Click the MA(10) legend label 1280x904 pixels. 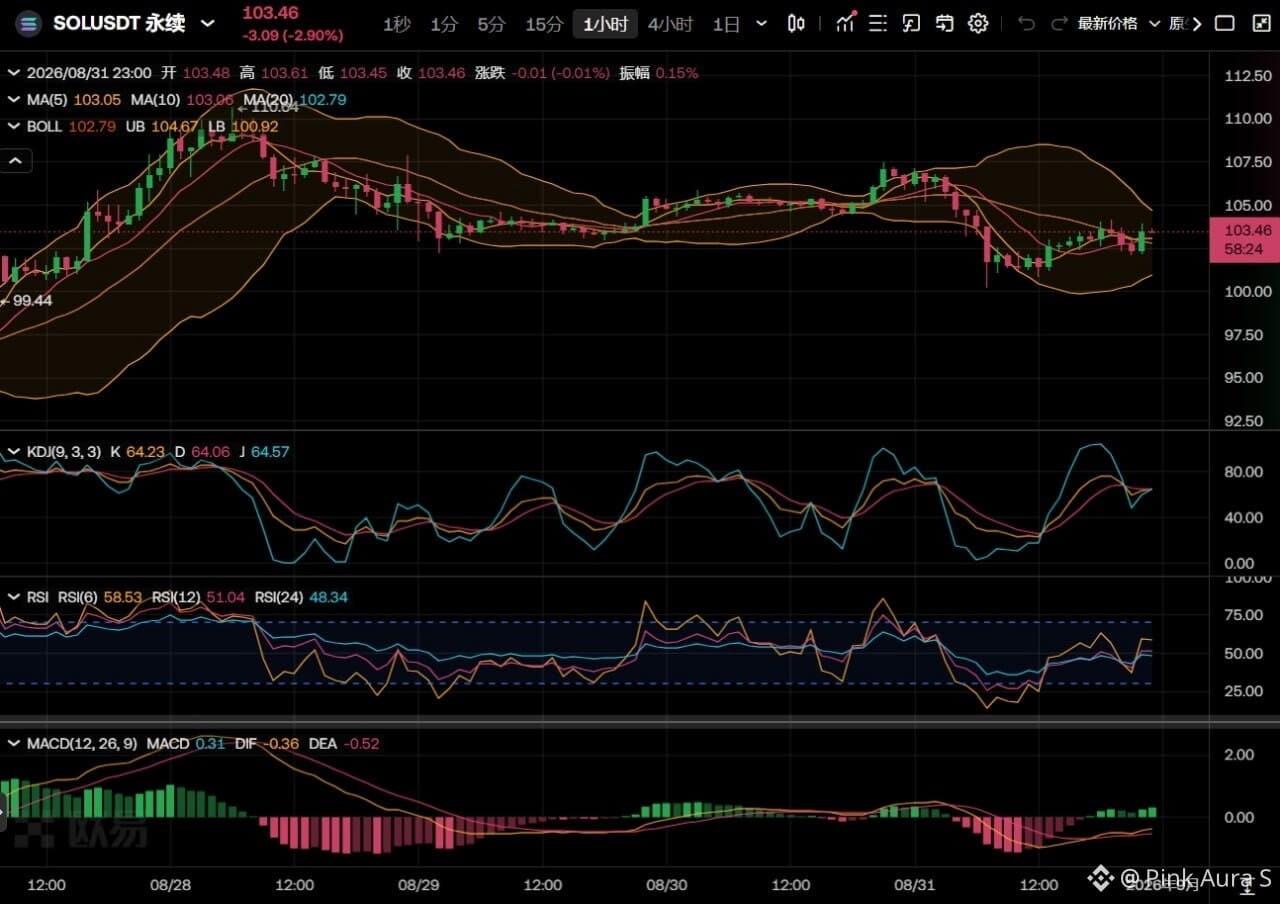[156, 99]
